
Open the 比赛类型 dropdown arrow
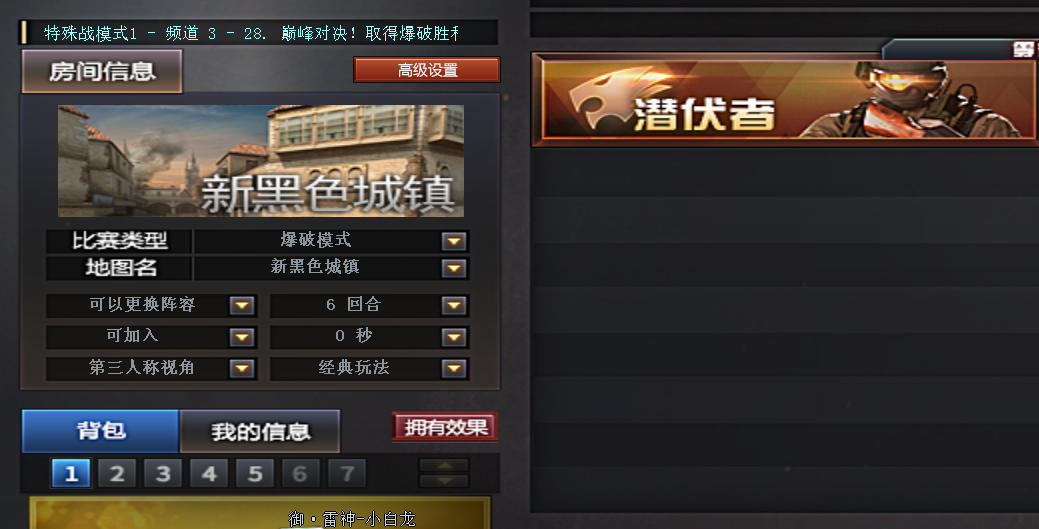(454, 241)
